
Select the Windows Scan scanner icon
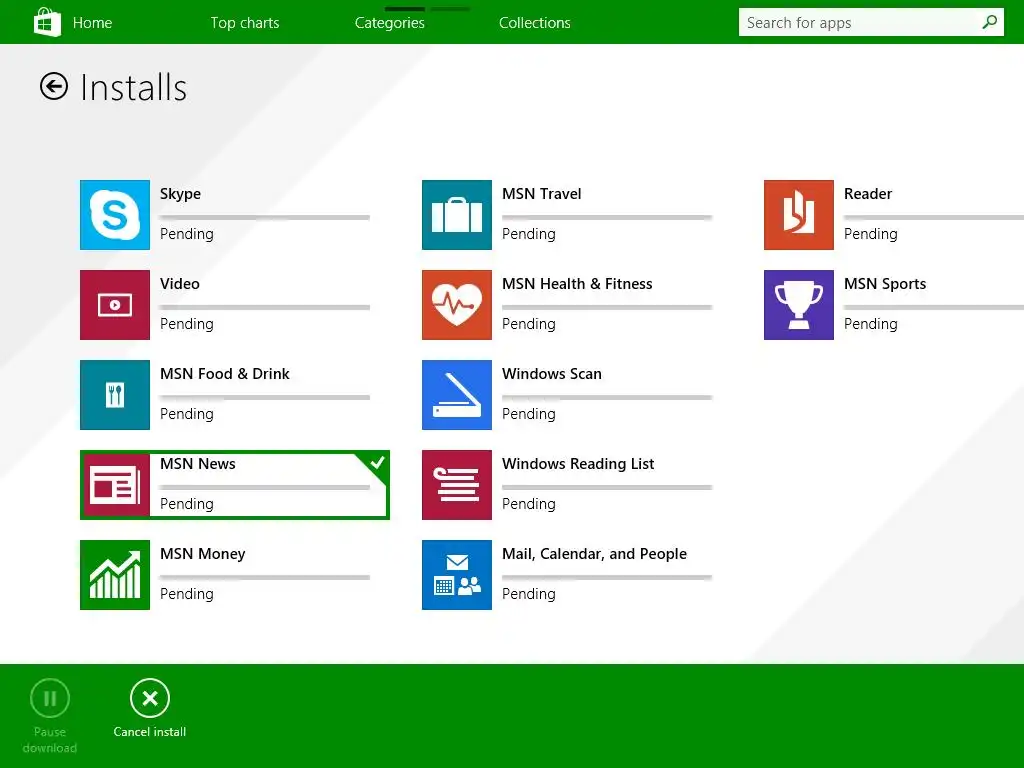coord(456,395)
